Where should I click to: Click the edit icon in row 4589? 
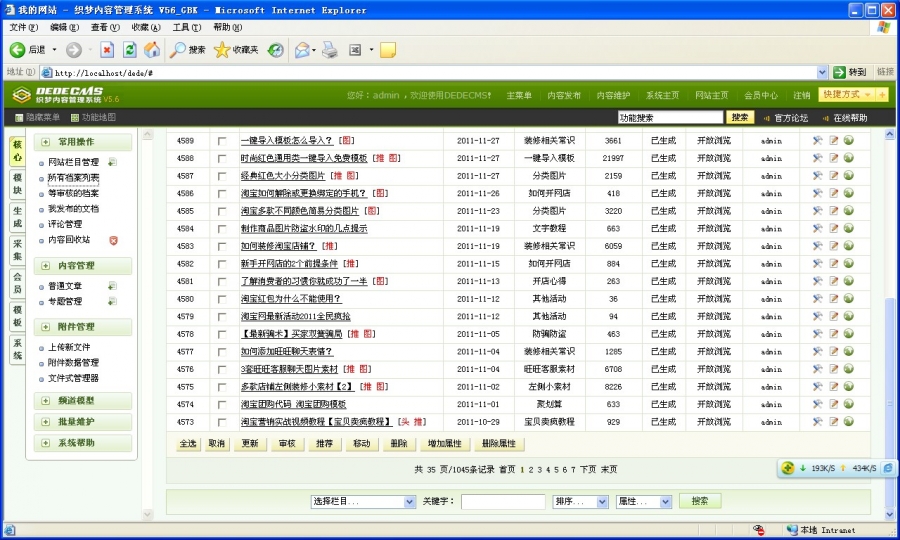pyautogui.click(x=833, y=140)
